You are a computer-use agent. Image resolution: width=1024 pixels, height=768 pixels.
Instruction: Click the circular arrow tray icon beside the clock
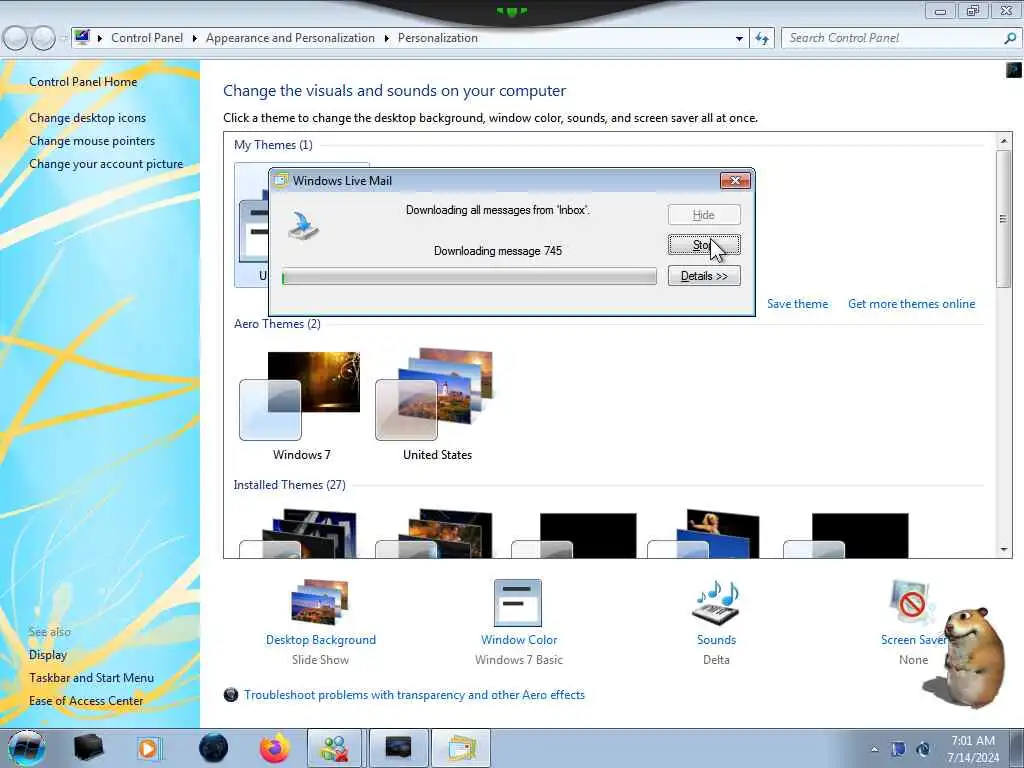coord(923,749)
